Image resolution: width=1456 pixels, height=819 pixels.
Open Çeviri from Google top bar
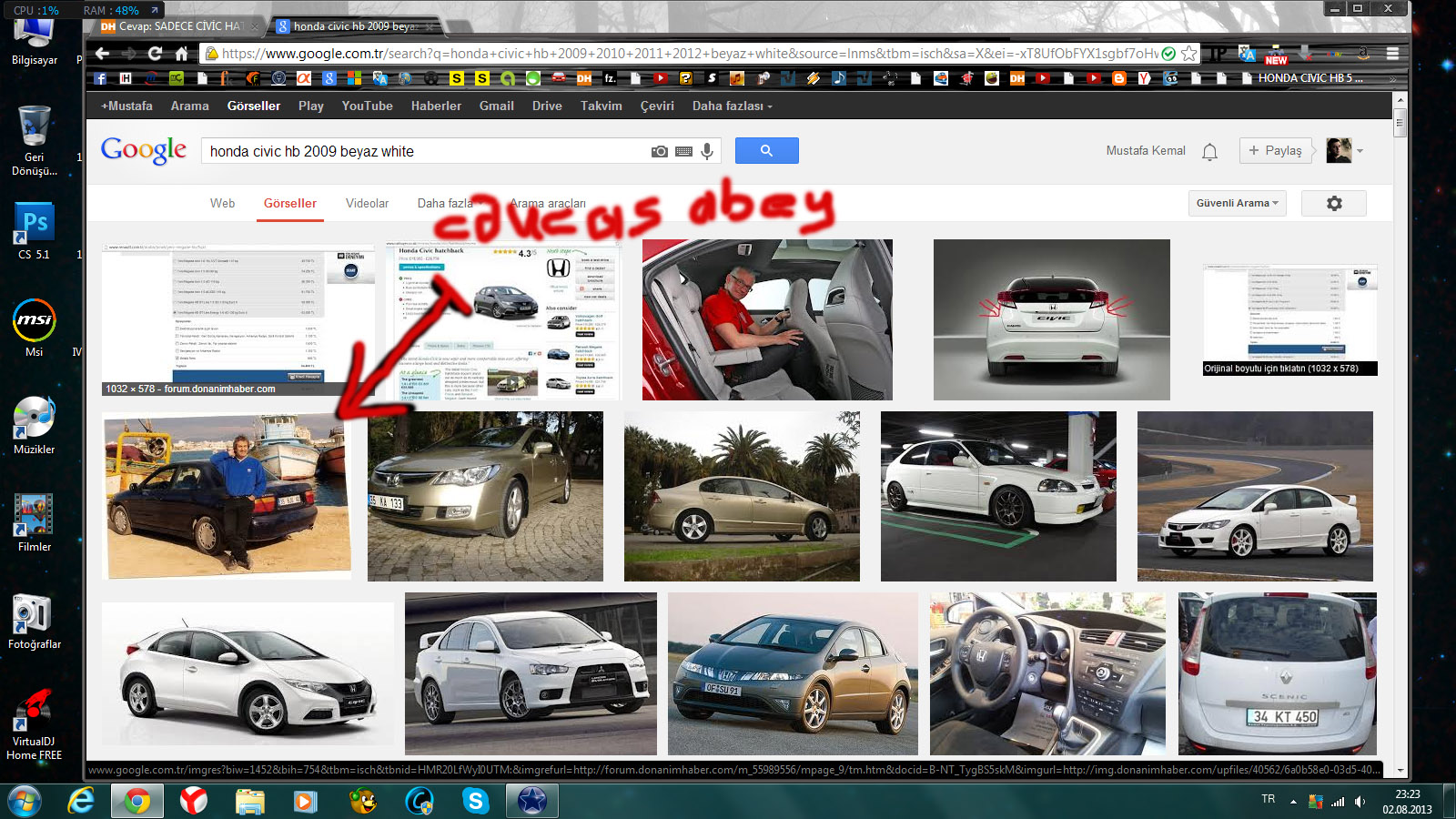point(657,106)
